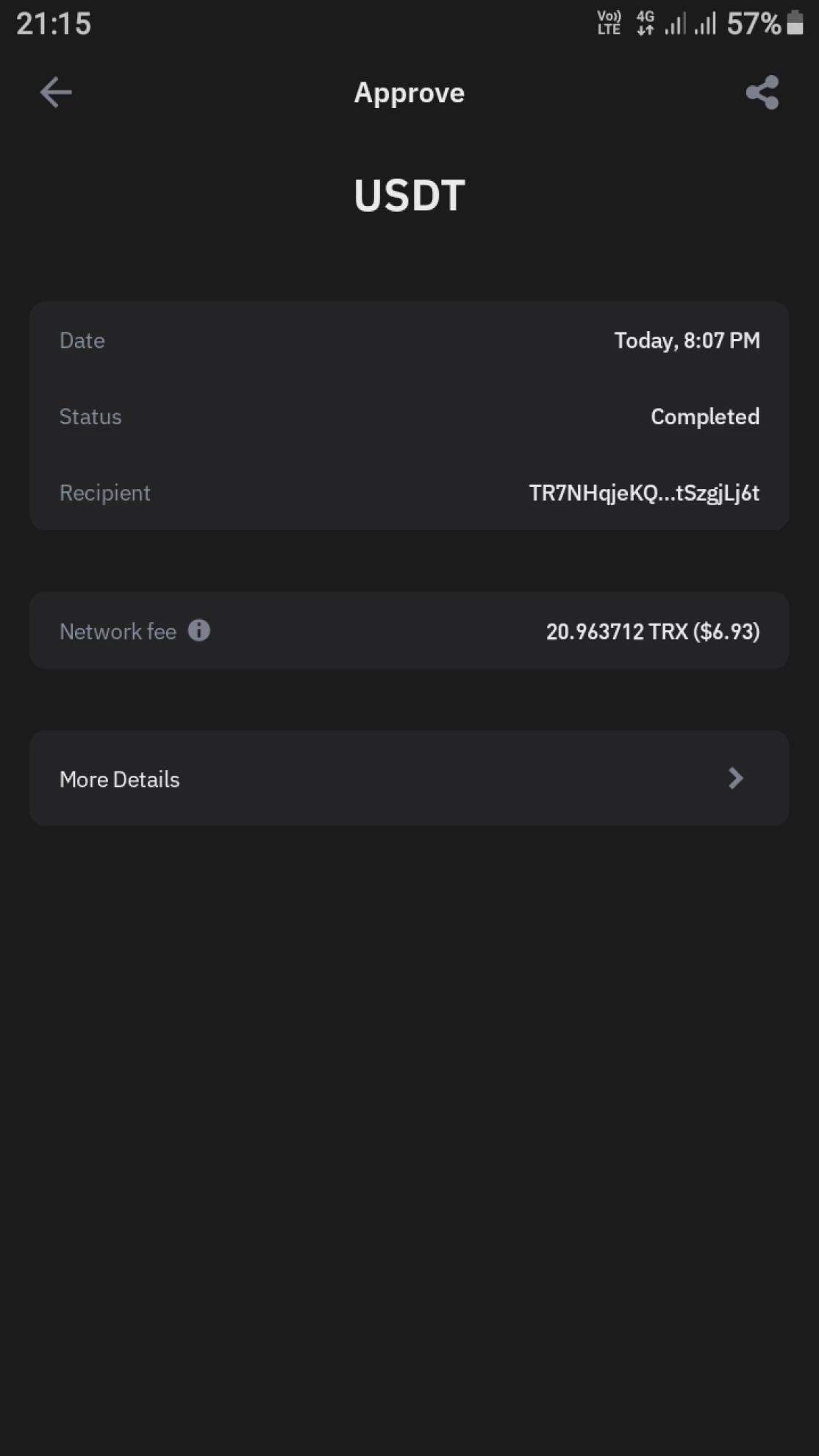Tap the first signal strength bars icon
This screenshot has height=1456, width=819.
[x=675, y=24]
